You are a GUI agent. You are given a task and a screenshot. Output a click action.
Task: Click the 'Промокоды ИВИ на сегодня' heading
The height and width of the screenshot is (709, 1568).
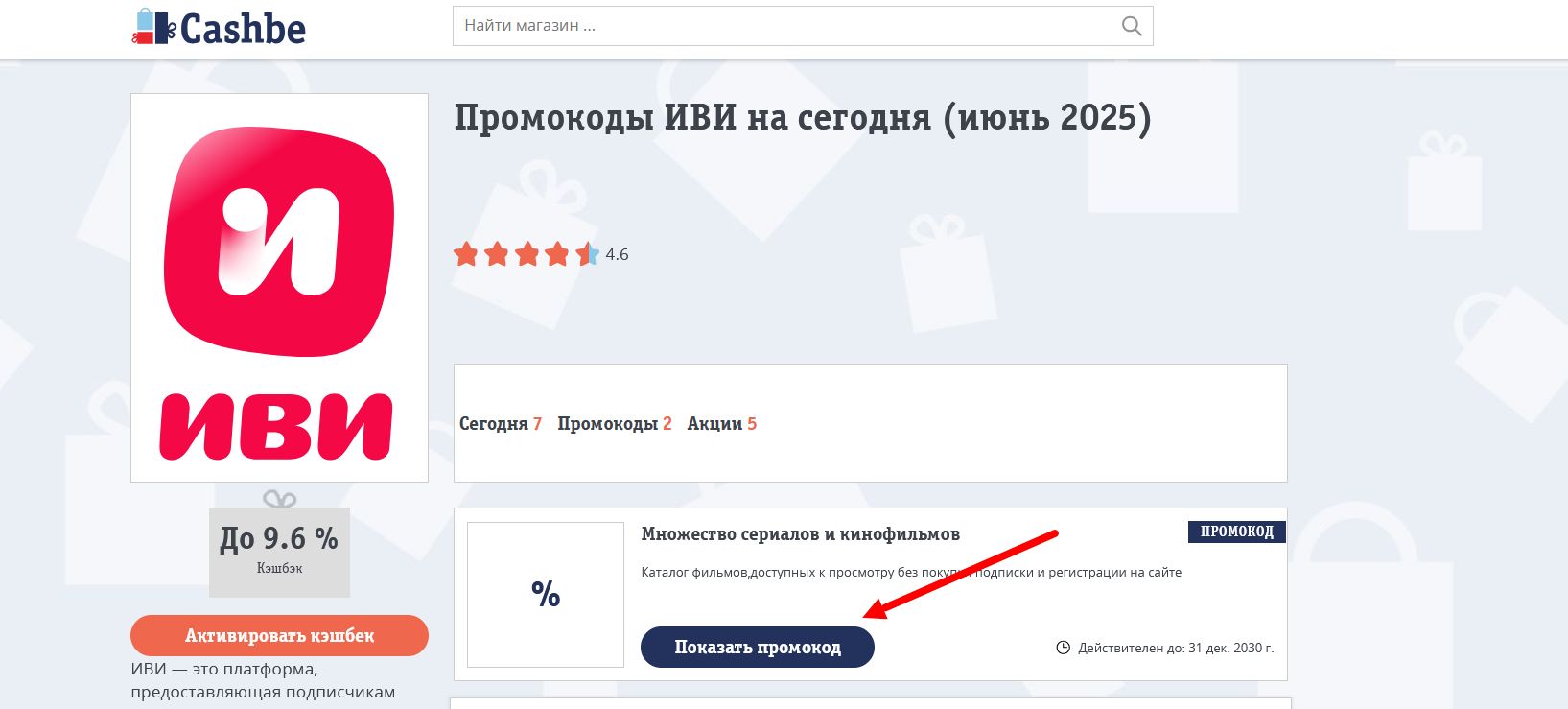(x=803, y=118)
